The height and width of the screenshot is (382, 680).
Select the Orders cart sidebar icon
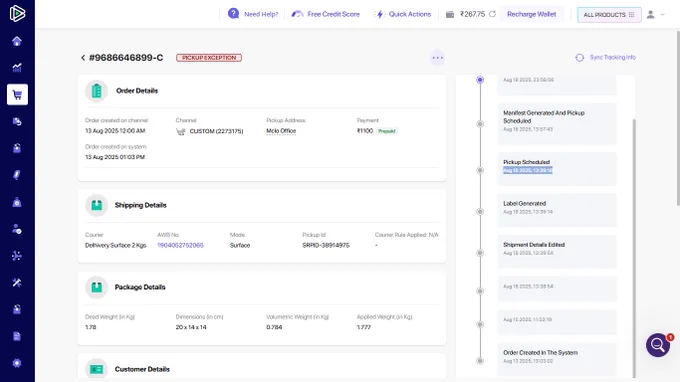tap(17, 95)
